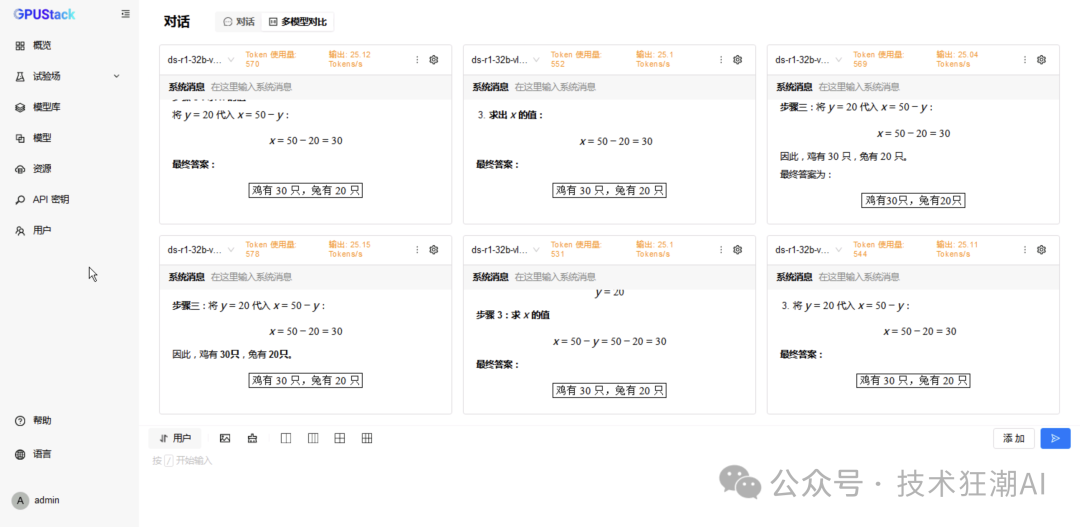Open more options in Token 531 panel

pos(720,249)
